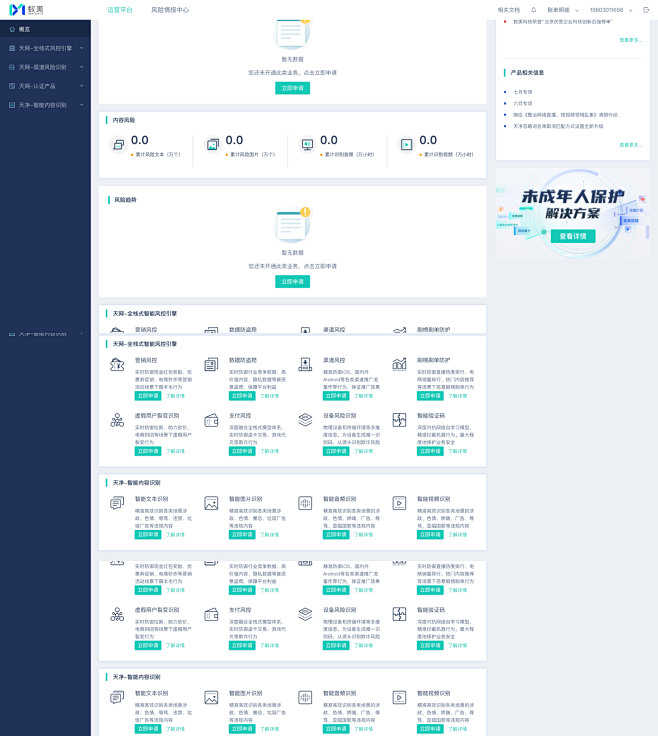Click the 累计风险文本 document icon
Image resolution: width=658 pixels, height=736 pixels.
click(119, 145)
